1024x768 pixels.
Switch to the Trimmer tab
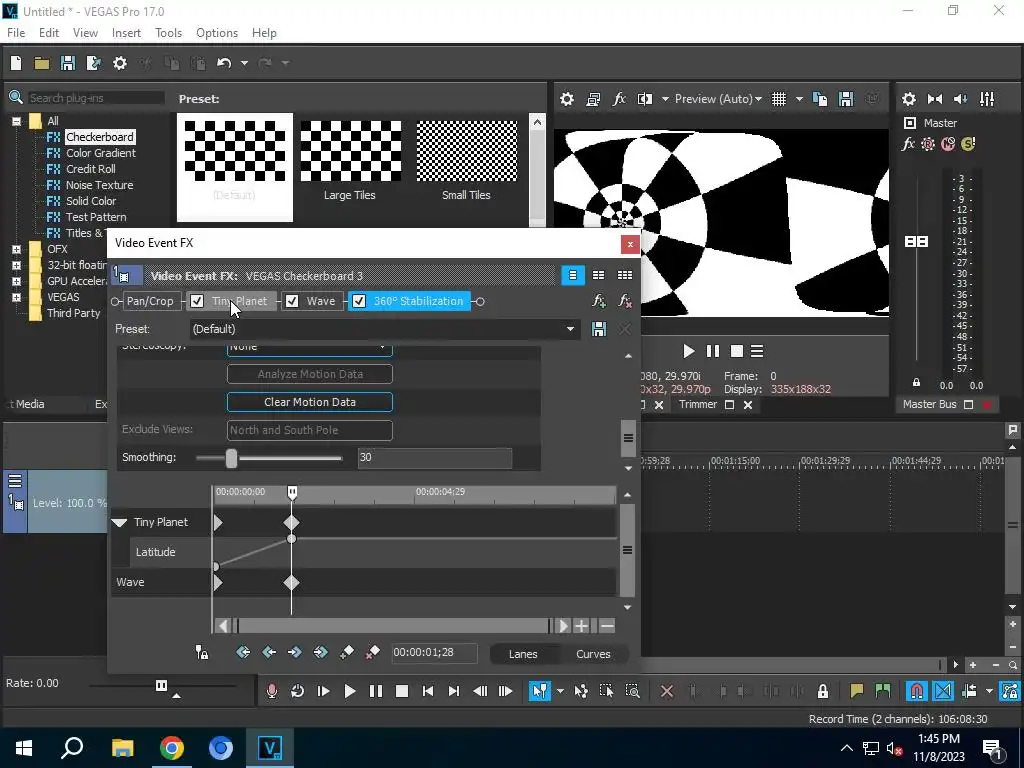697,404
